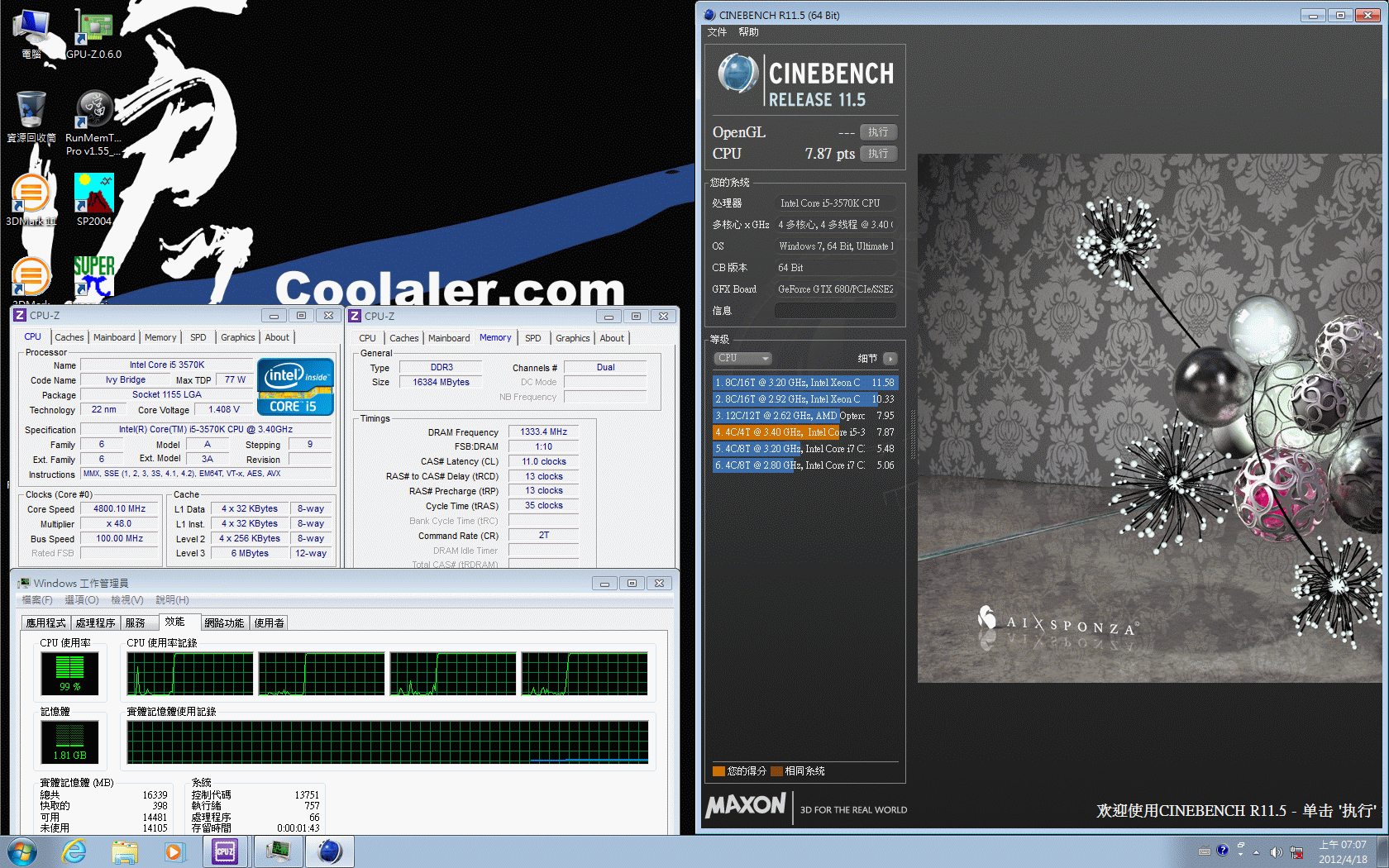1389x868 pixels.
Task: Switch to Cinebench taskbar button
Action: (330, 851)
